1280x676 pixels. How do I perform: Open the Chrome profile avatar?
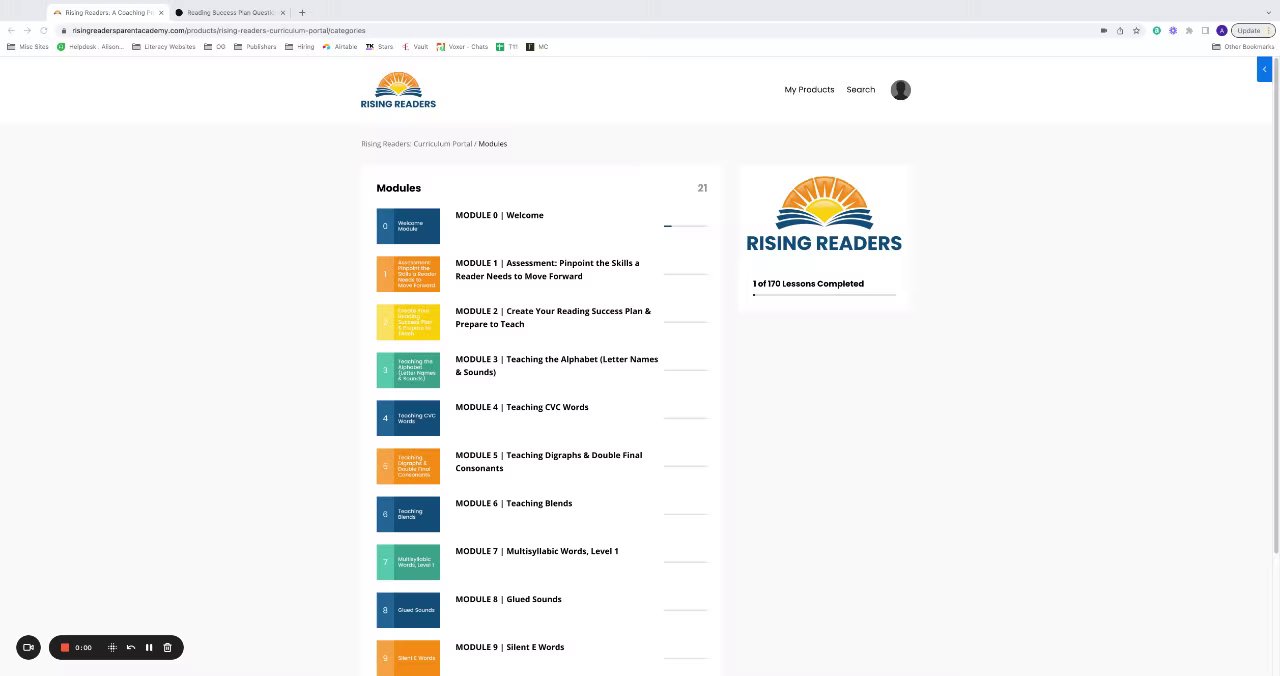[1222, 30]
